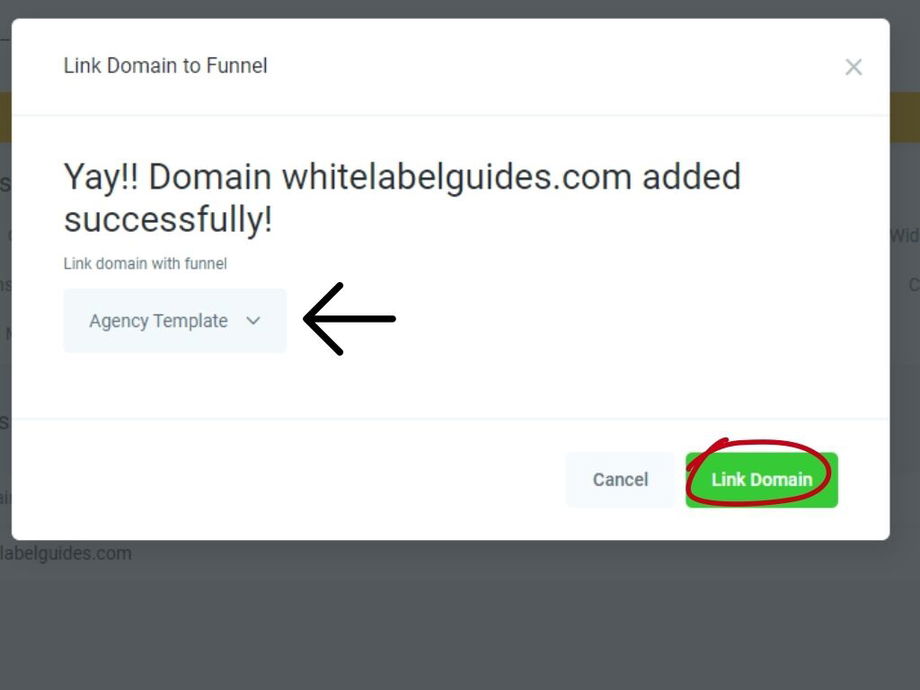This screenshot has height=690, width=920.
Task: Expand the chevron beside Agency Template
Action: (x=253, y=320)
